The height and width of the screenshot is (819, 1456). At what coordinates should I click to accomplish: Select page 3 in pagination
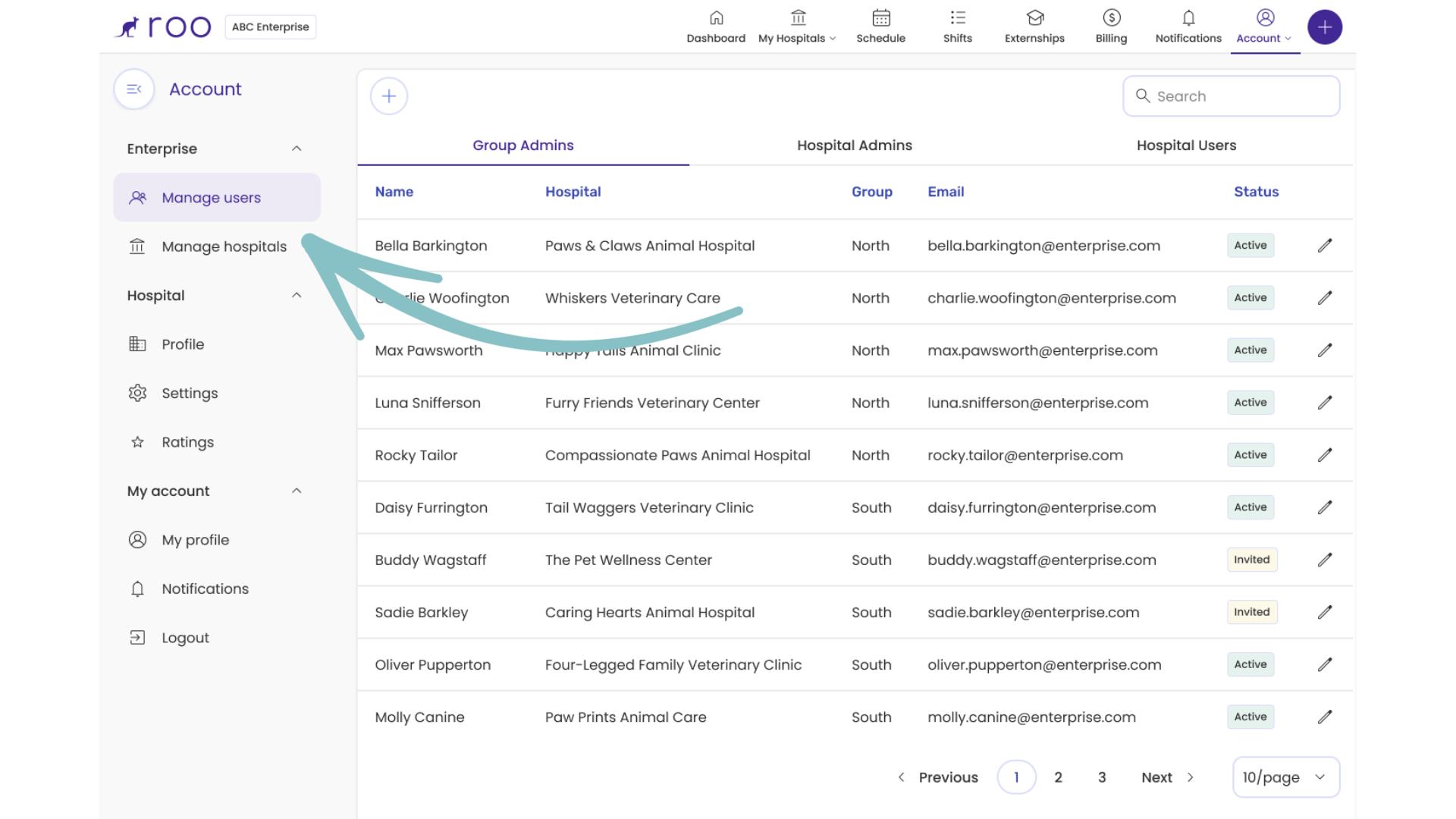click(1102, 777)
